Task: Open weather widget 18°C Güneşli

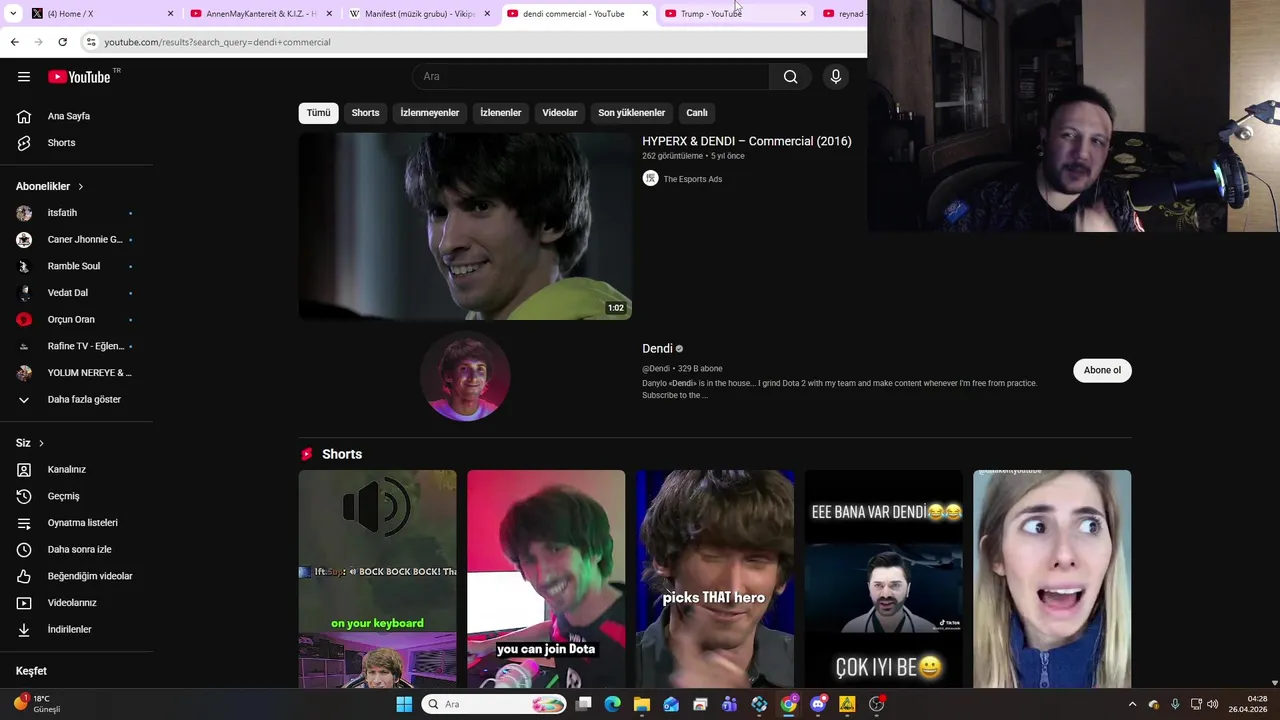Action: pos(38,704)
